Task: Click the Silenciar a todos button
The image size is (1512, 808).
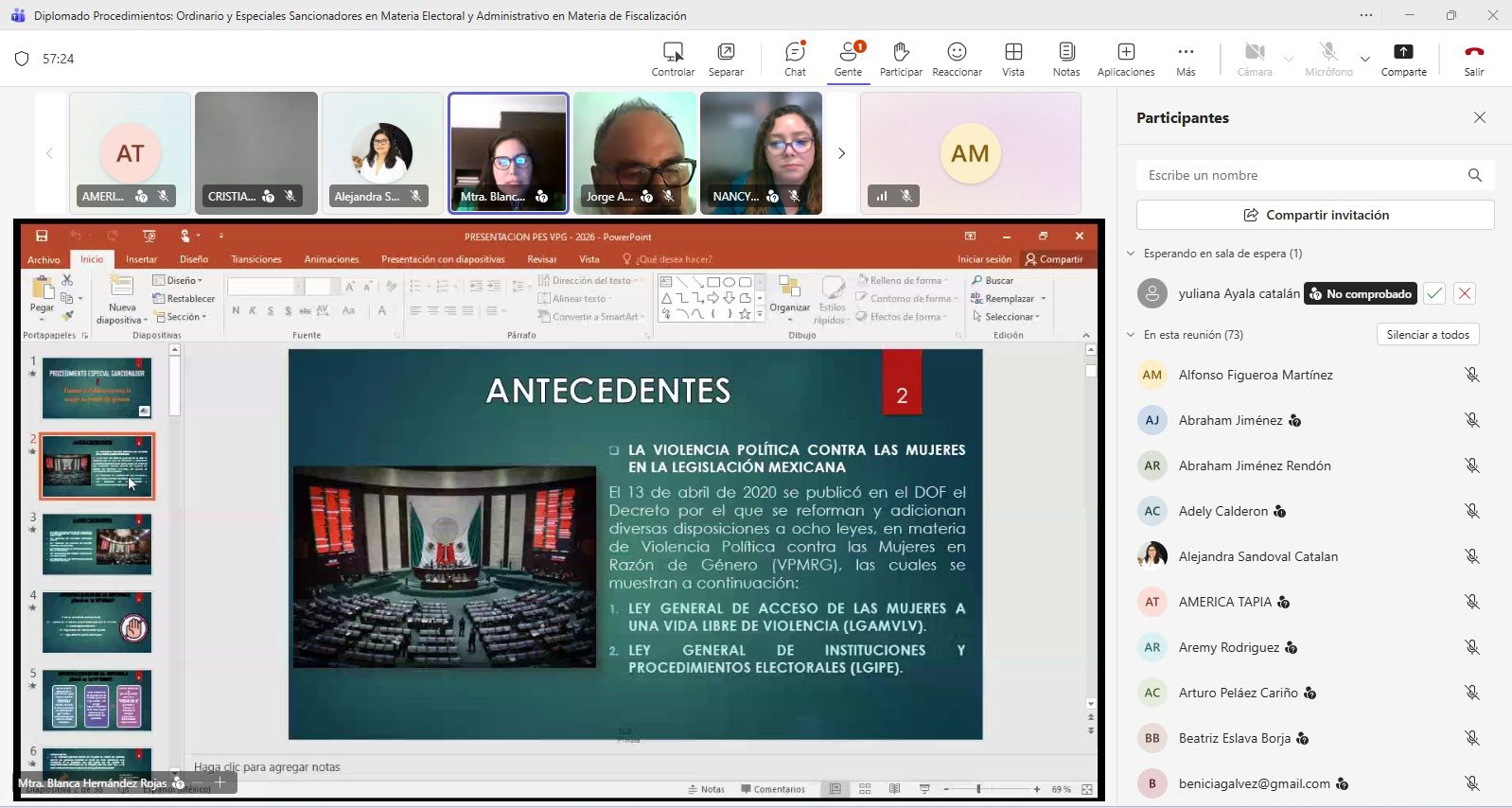Action: pos(1427,335)
